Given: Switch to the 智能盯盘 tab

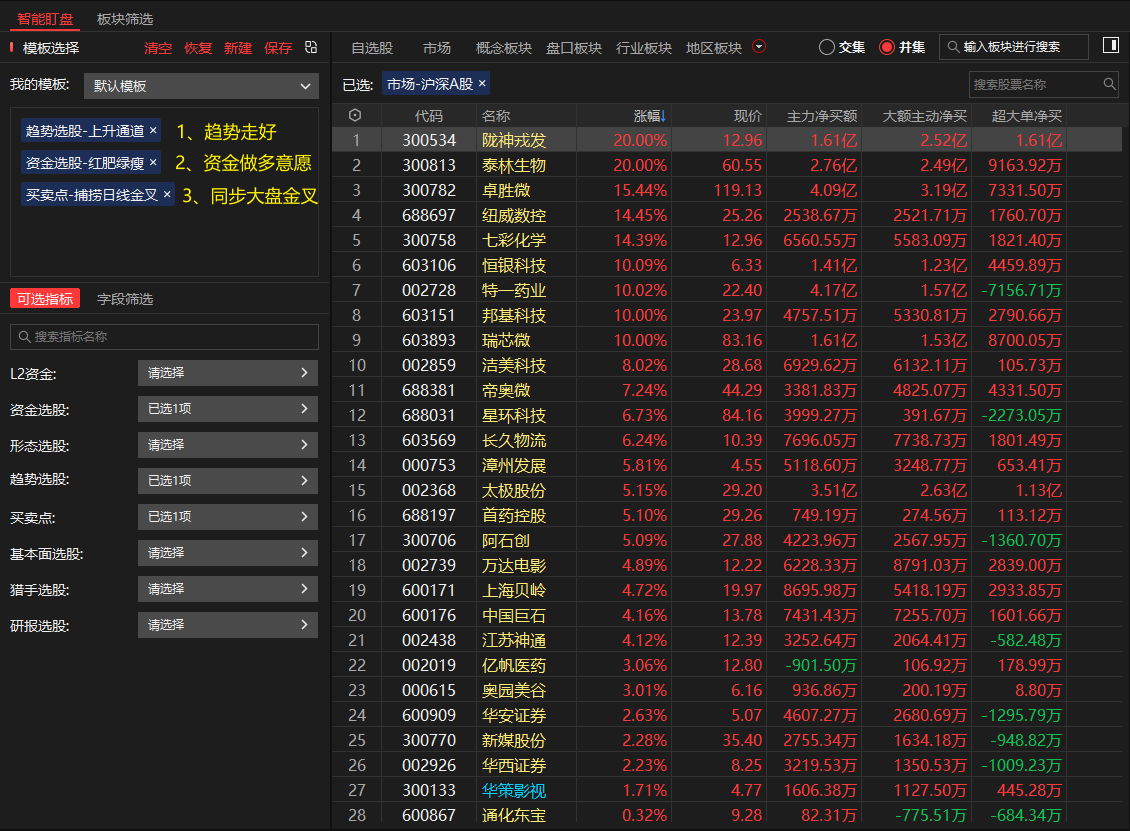Looking at the screenshot, I should [45, 19].
